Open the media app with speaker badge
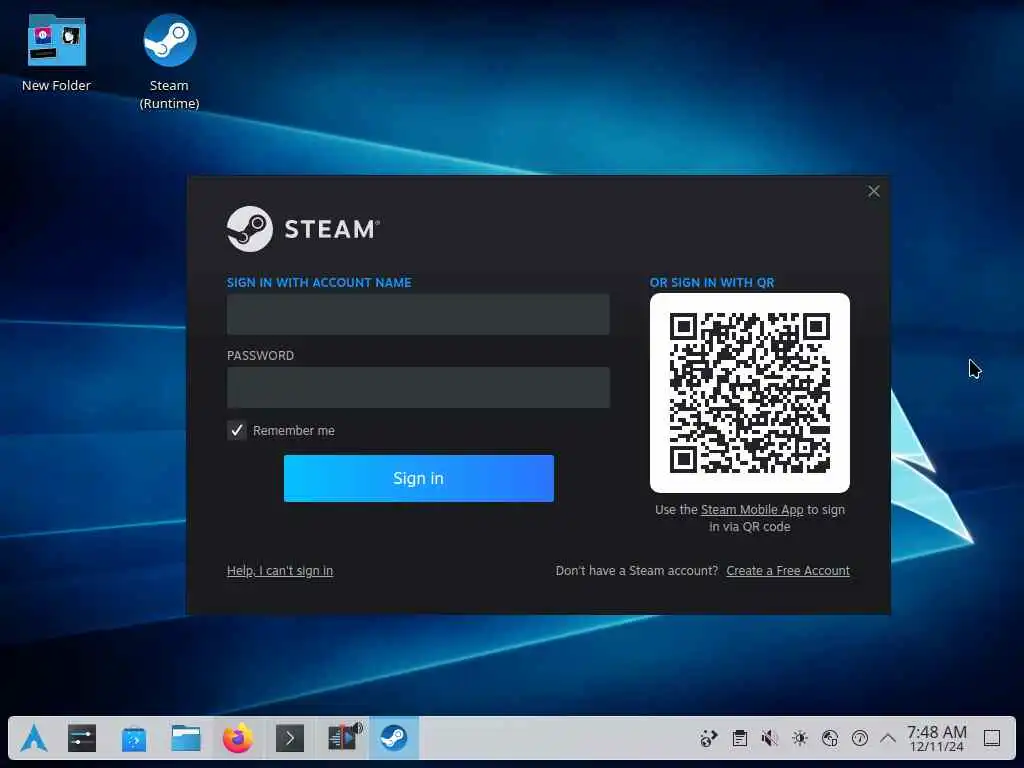 pos(344,738)
